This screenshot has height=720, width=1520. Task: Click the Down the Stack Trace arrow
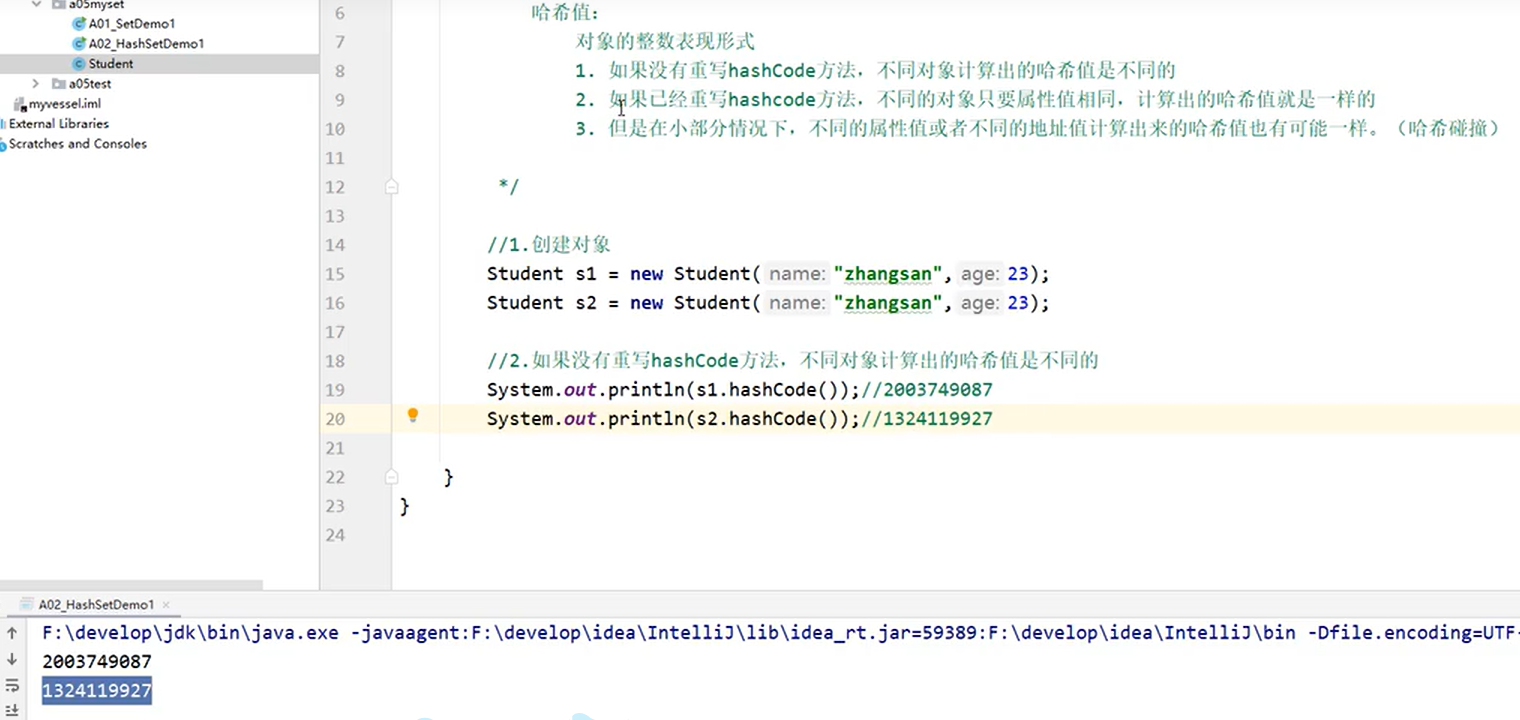coord(12,659)
